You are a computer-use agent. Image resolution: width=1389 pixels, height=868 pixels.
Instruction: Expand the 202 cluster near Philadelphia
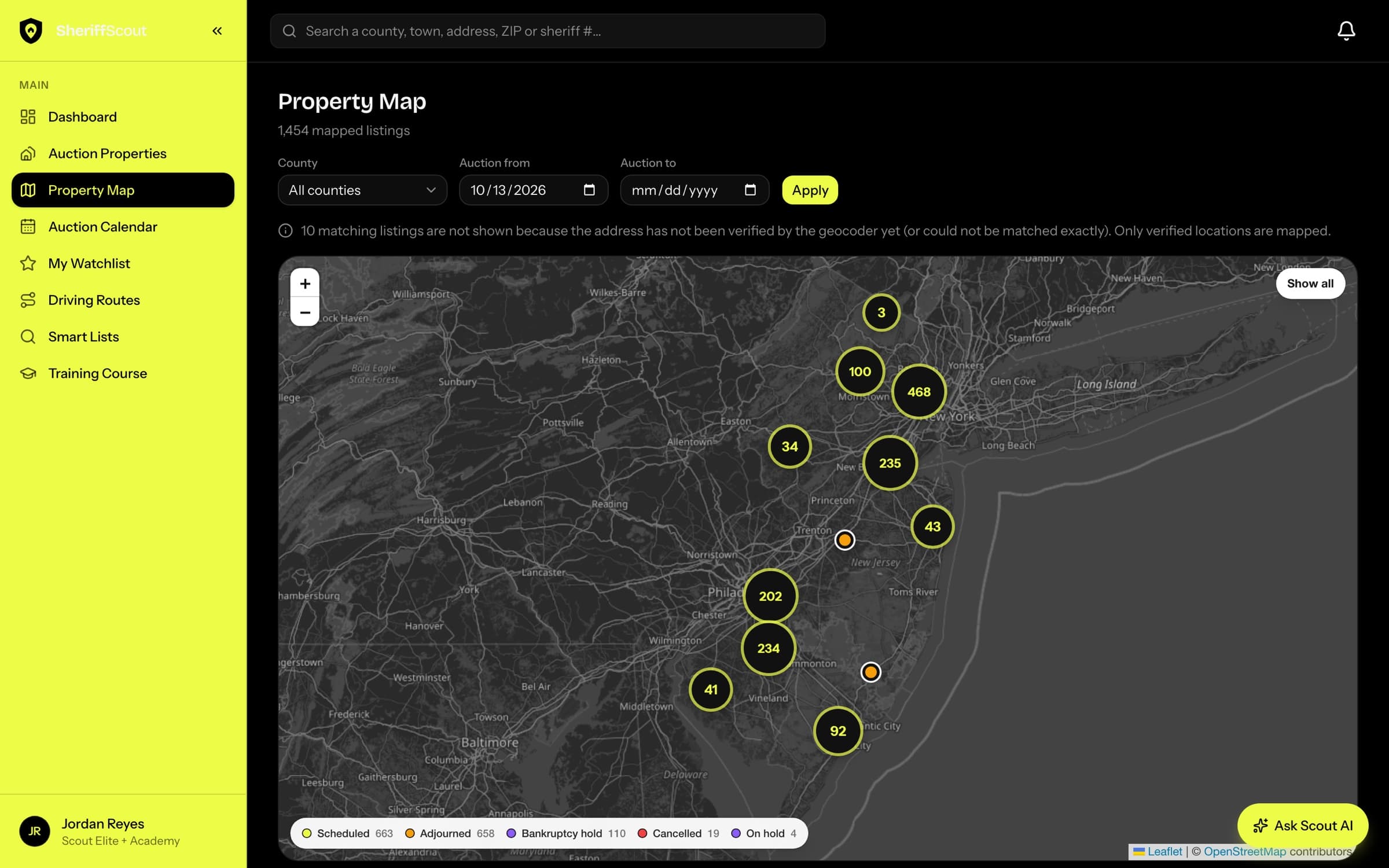(770, 596)
